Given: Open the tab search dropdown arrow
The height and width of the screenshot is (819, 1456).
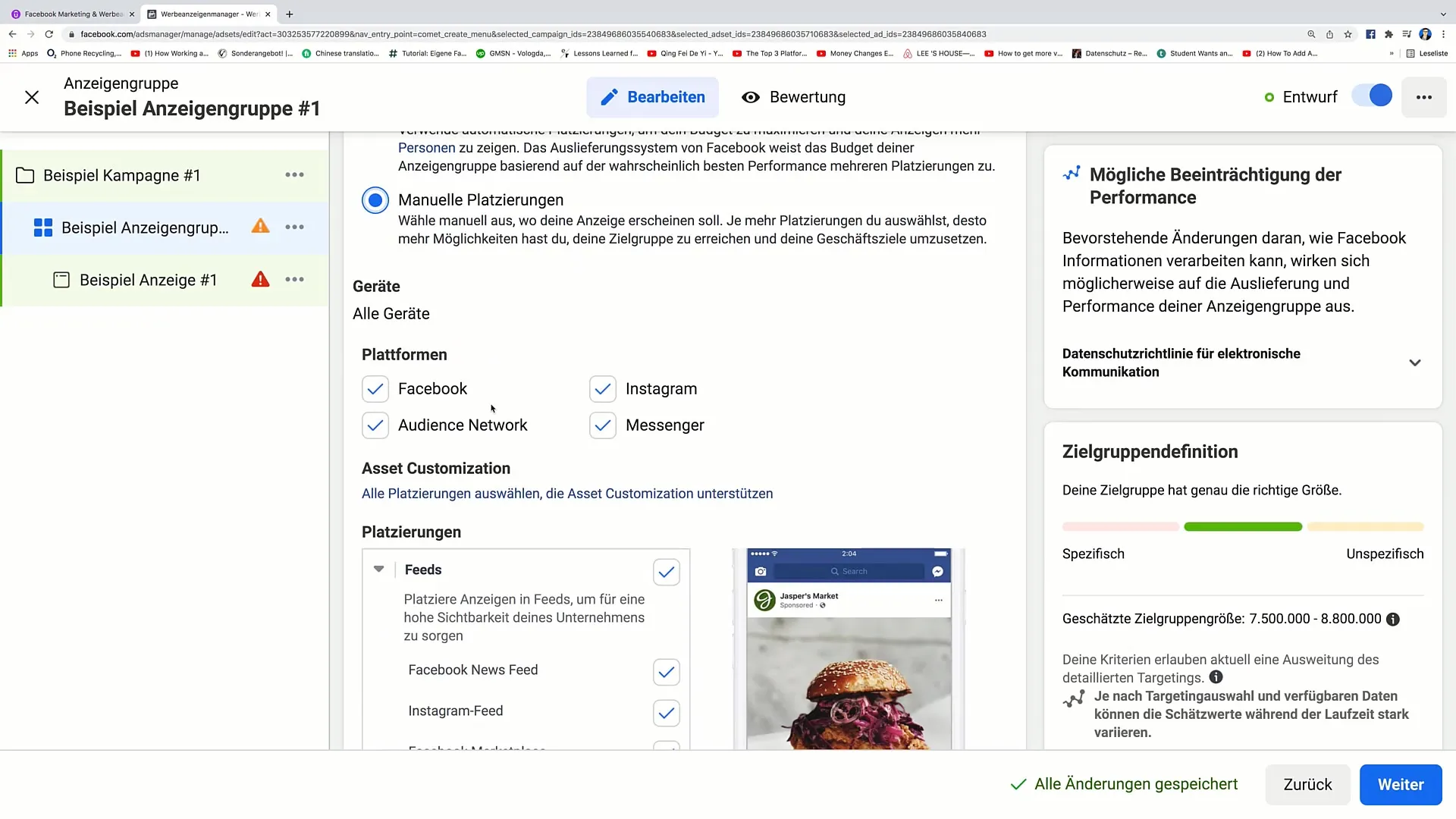Looking at the screenshot, I should tap(1442, 14).
